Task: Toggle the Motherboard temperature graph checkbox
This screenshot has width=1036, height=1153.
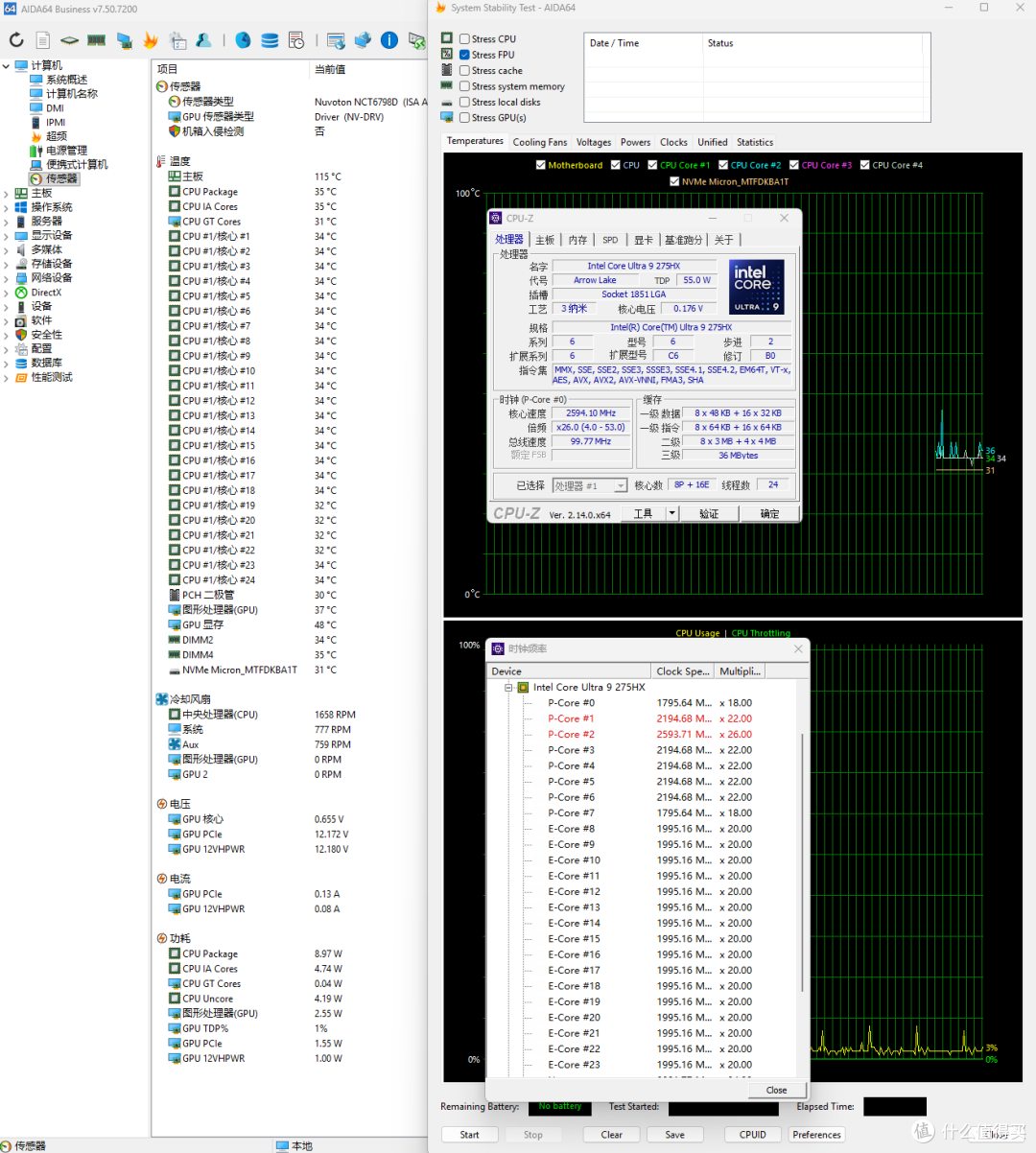Action: [x=541, y=165]
